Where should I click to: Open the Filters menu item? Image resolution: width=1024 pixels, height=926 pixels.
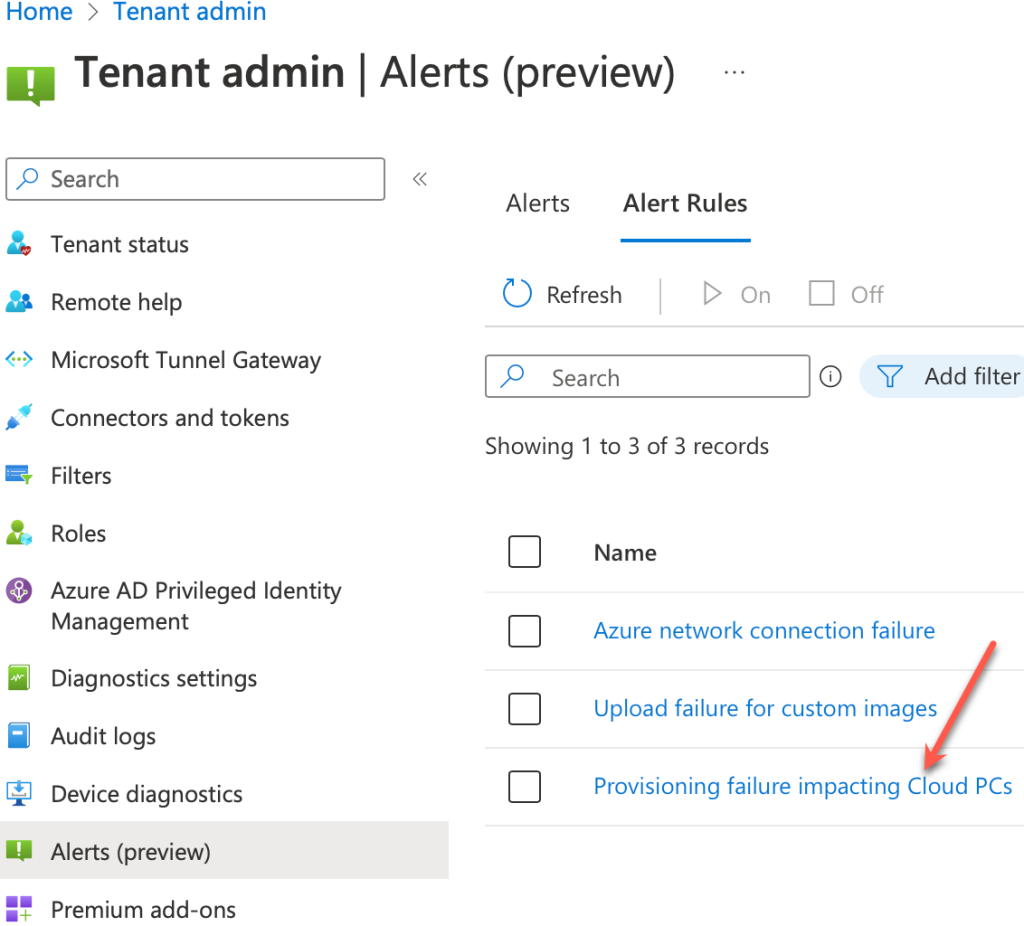point(81,475)
